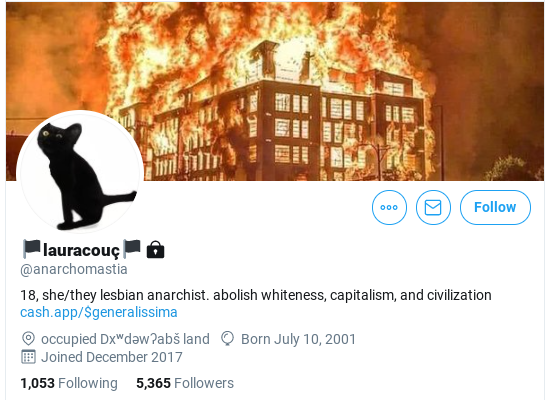Click the Born July 10, 2001 text
The image size is (548, 400).
click(298, 339)
